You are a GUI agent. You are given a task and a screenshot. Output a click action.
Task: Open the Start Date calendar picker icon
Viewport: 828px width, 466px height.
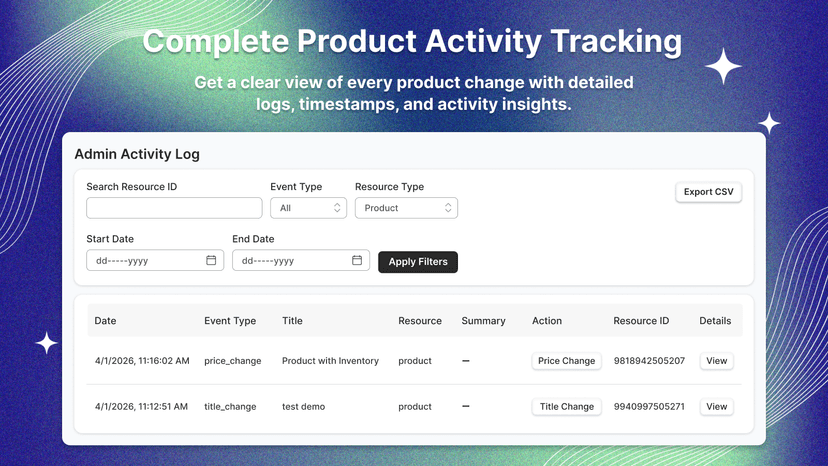click(211, 260)
